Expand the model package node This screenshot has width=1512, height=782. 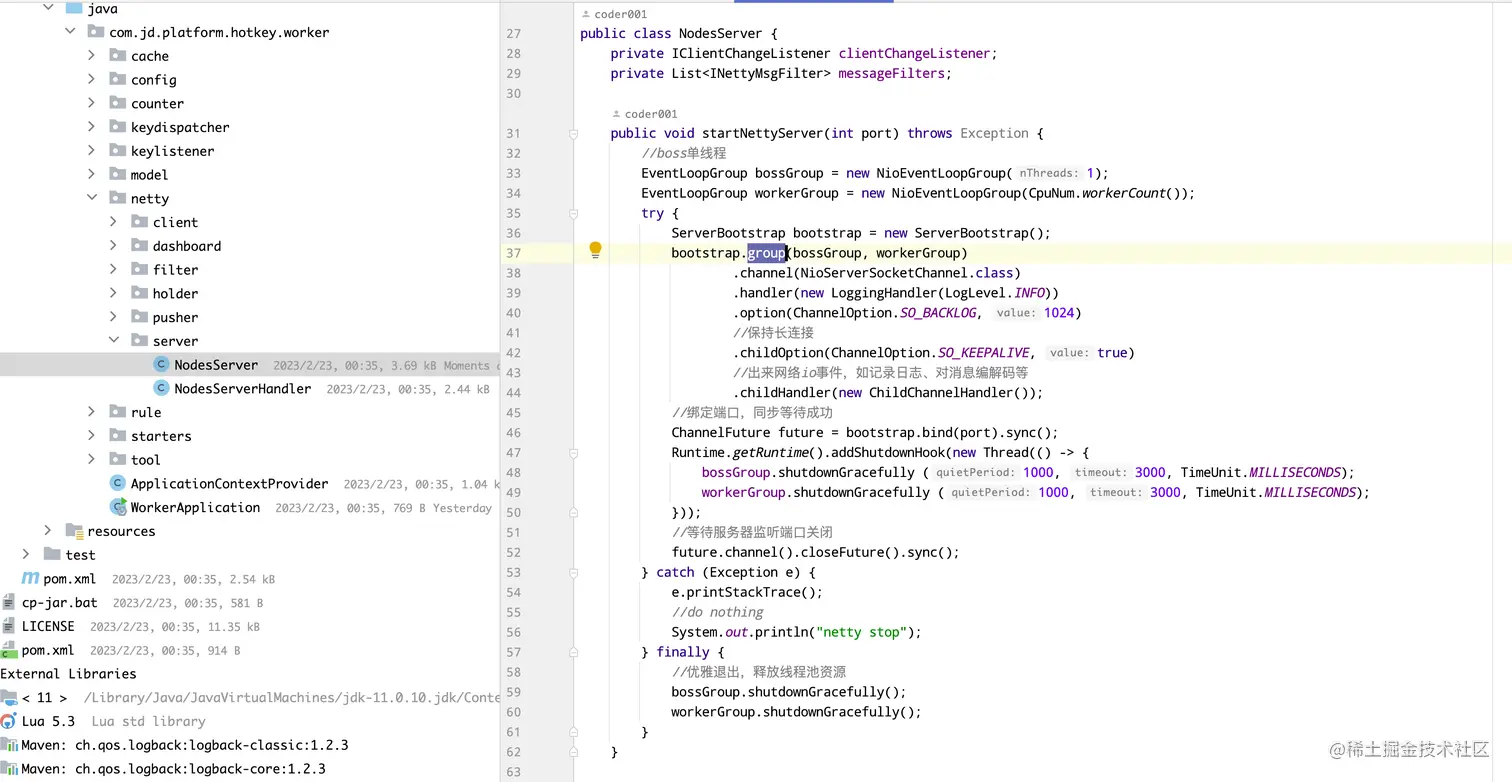coord(92,175)
